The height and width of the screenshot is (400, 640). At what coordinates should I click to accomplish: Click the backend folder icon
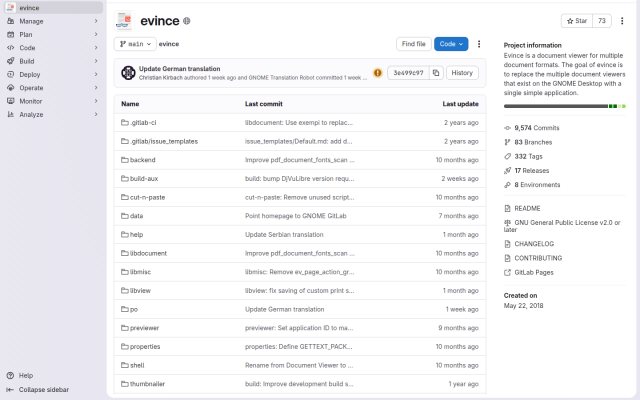[x=125, y=160]
